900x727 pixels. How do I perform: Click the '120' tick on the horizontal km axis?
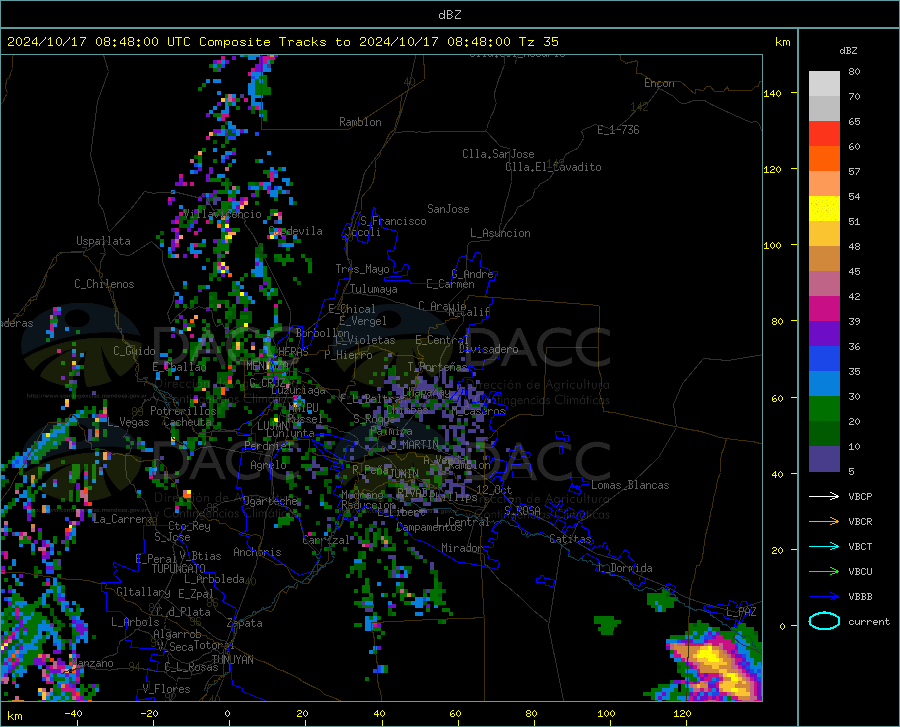click(x=682, y=713)
